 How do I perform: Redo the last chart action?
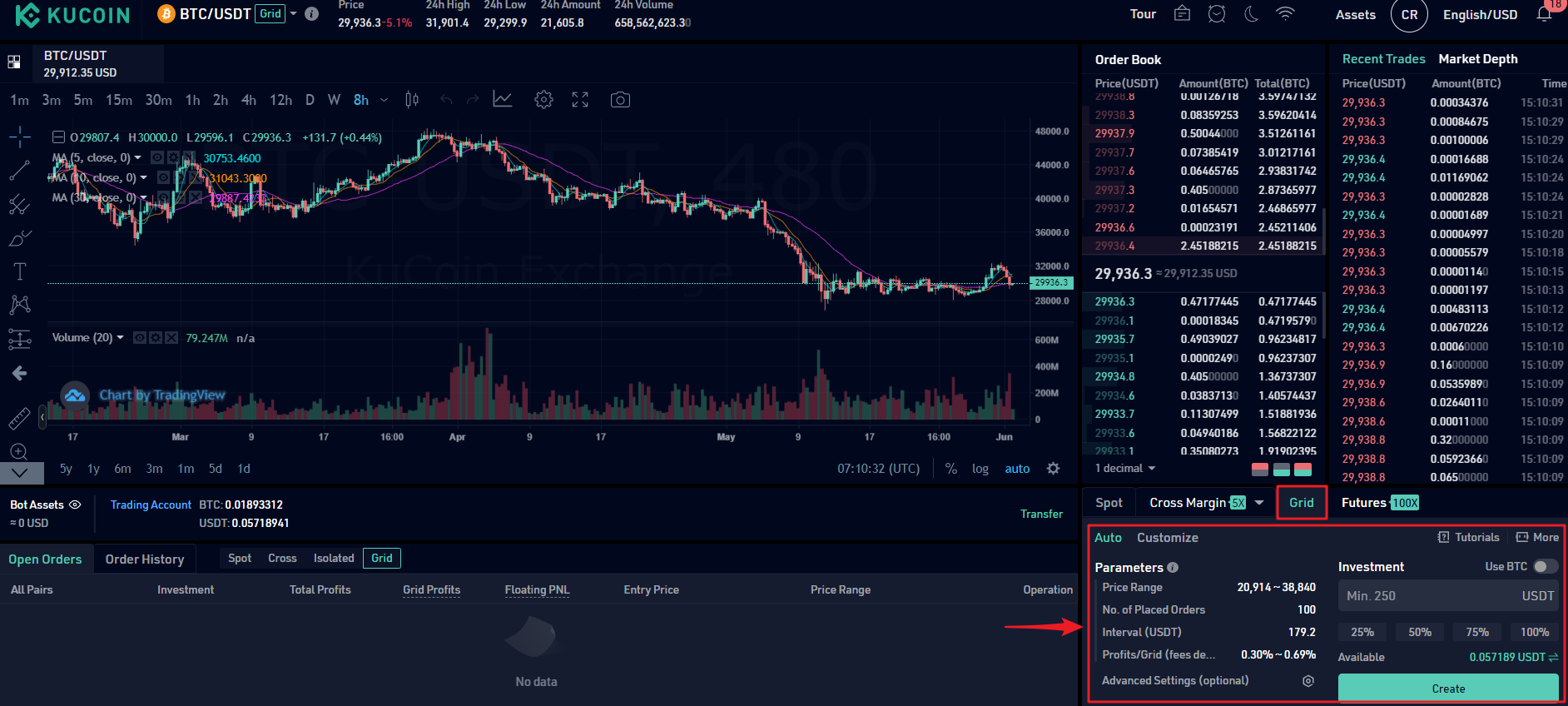point(473,100)
